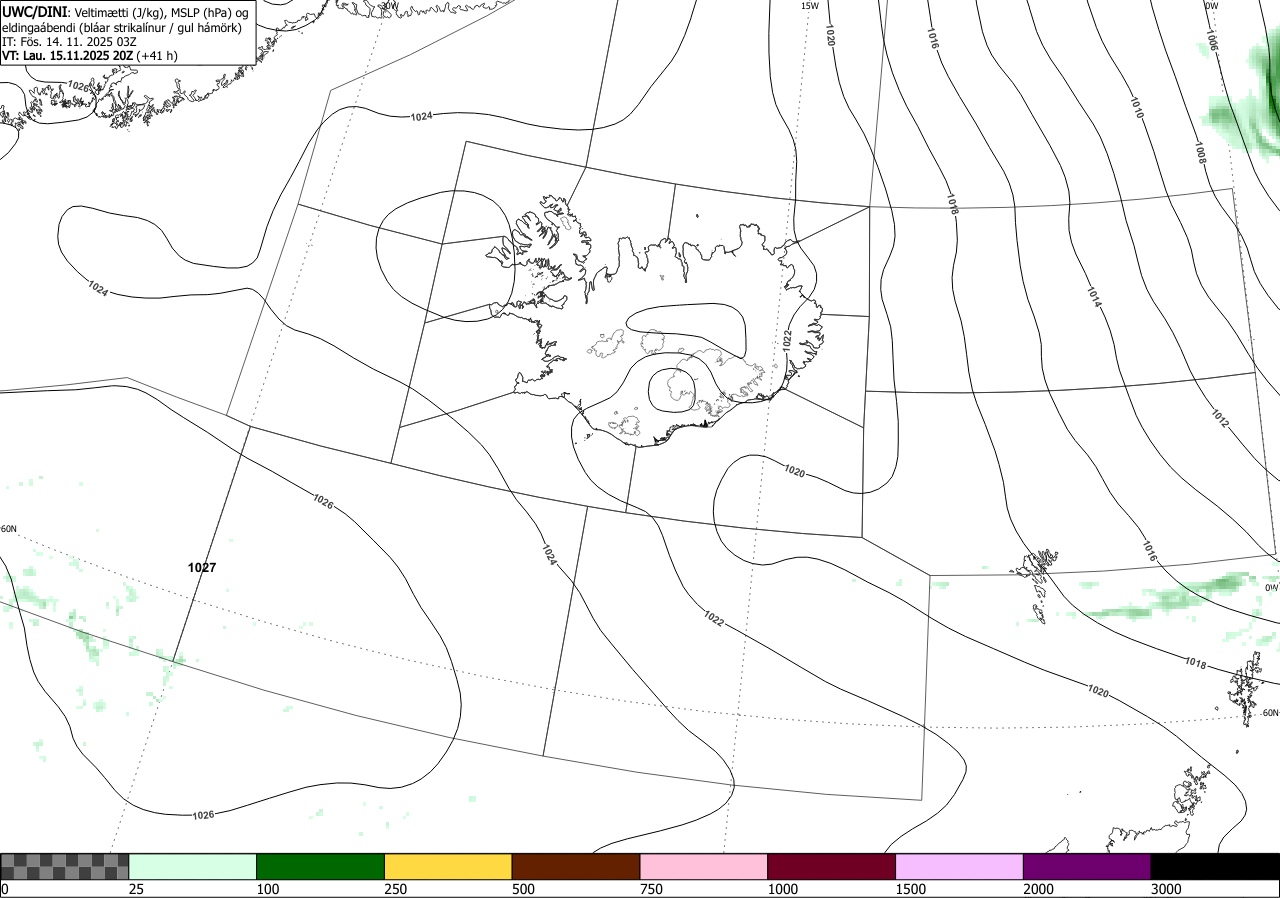1280x898 pixels.
Task: Click the dark red 1000–1500 legend swatch
Action: (x=832, y=866)
